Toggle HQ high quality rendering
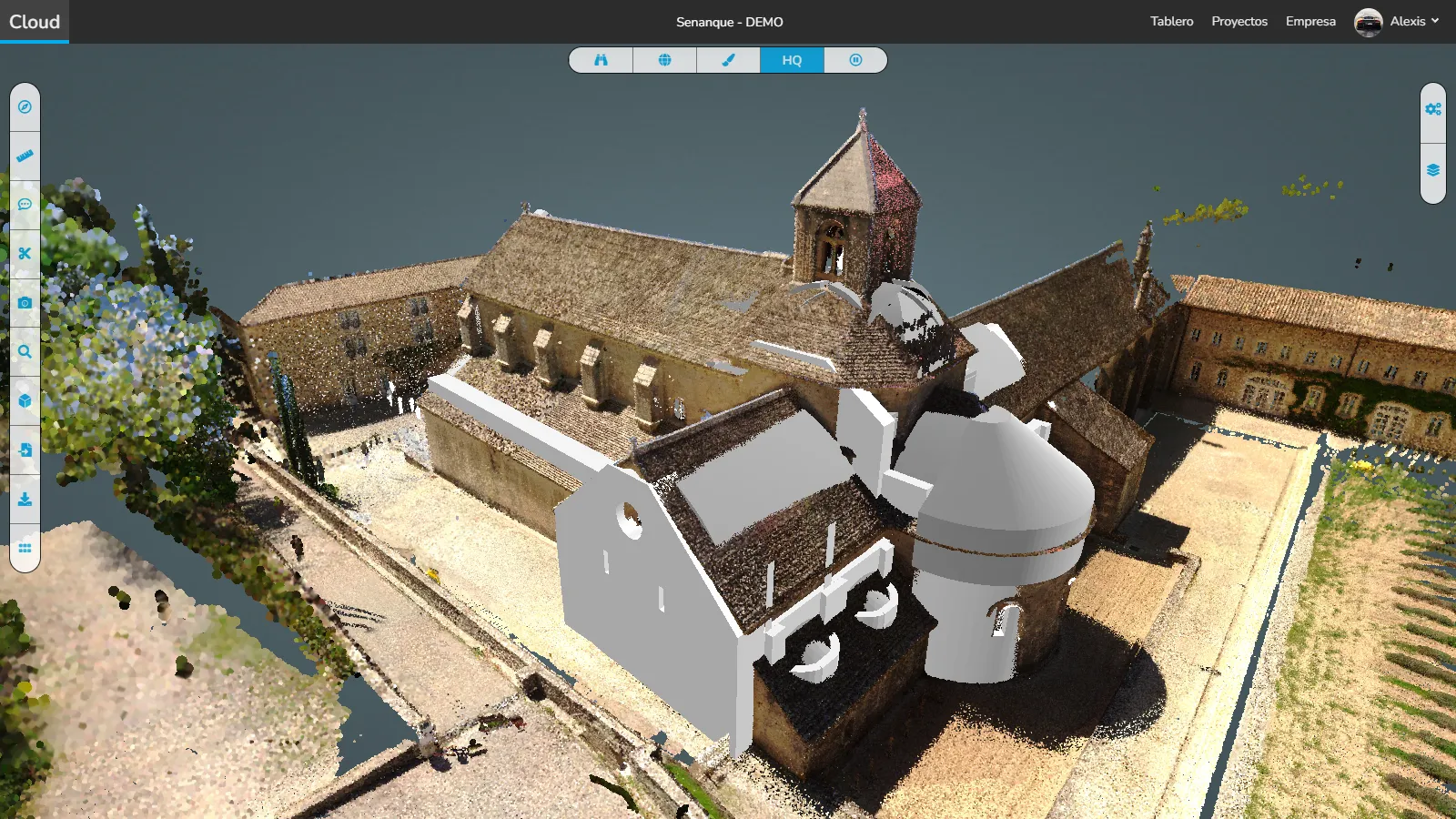1456x819 pixels. coord(792,60)
